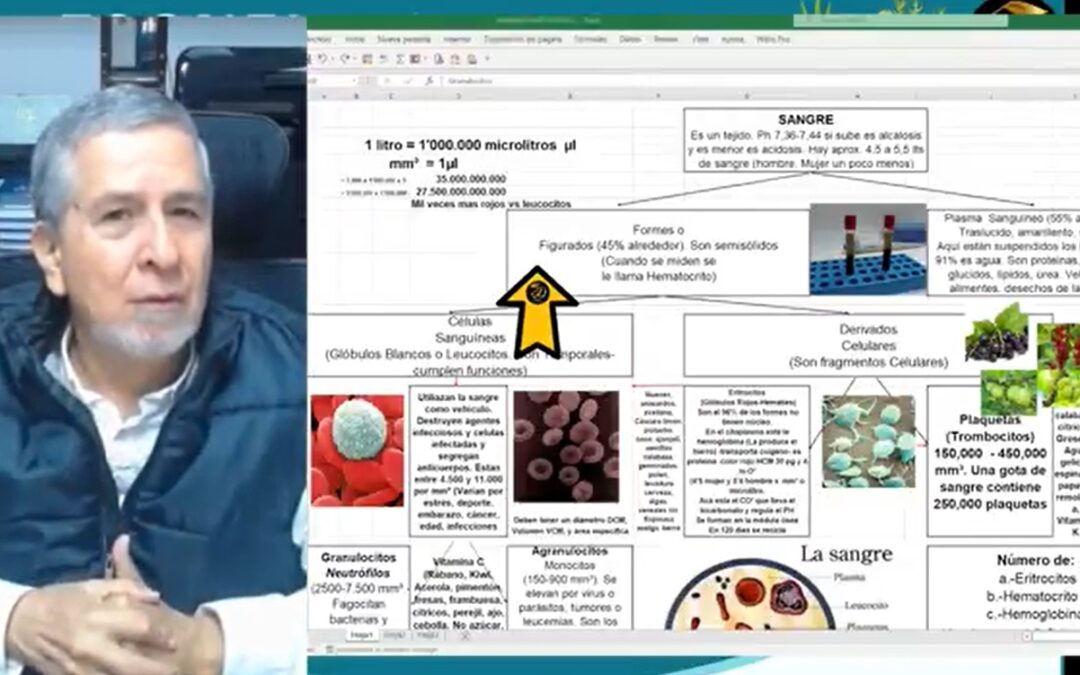This screenshot has width=1080, height=675.
Task: Click the platelets illustration image
Action: click(869, 442)
